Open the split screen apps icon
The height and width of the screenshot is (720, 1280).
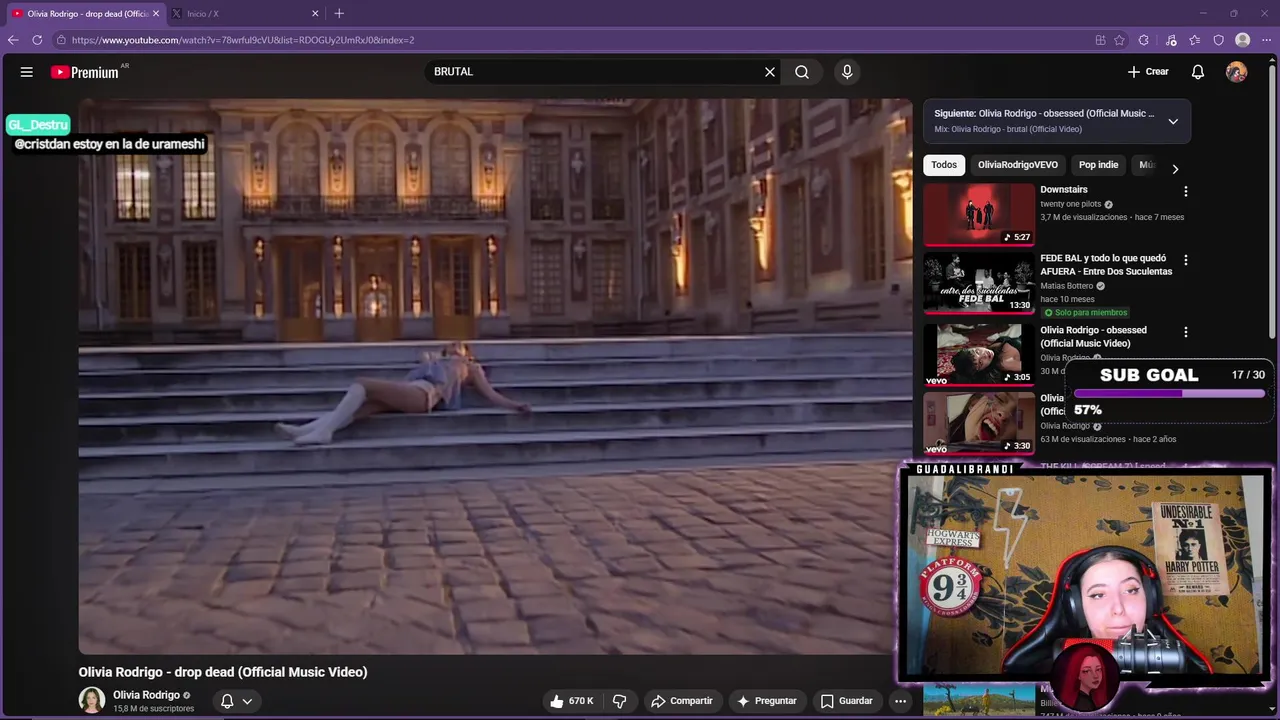tap(1100, 40)
